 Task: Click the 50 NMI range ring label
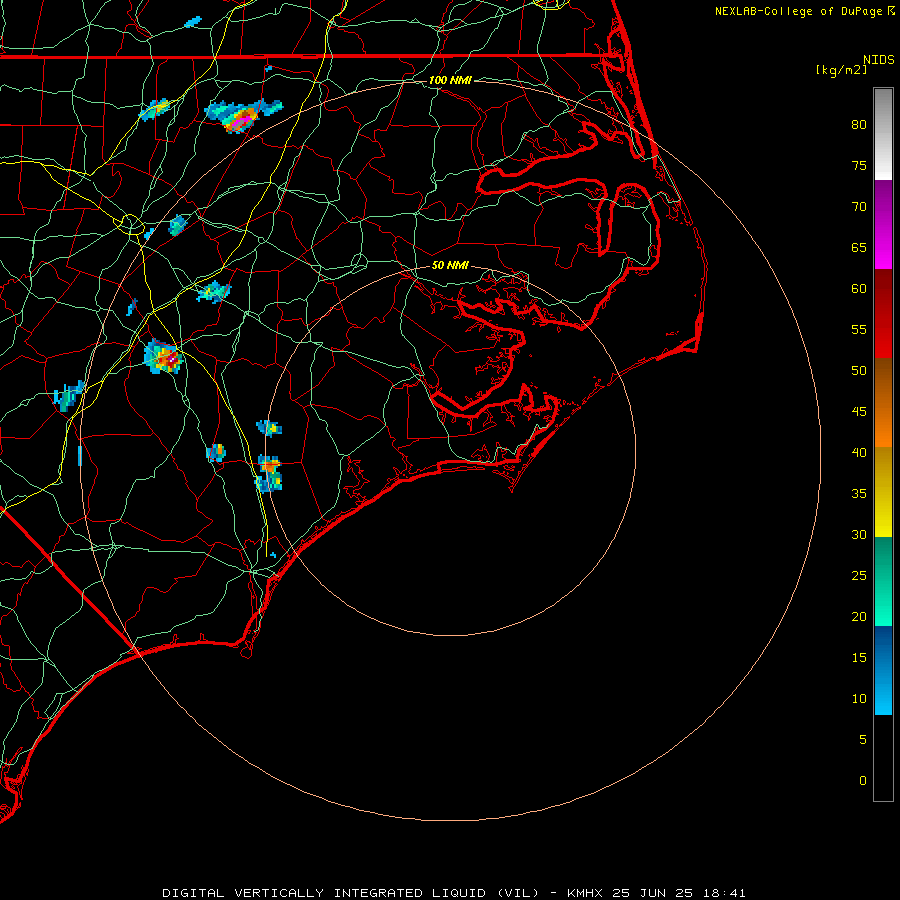[451, 265]
